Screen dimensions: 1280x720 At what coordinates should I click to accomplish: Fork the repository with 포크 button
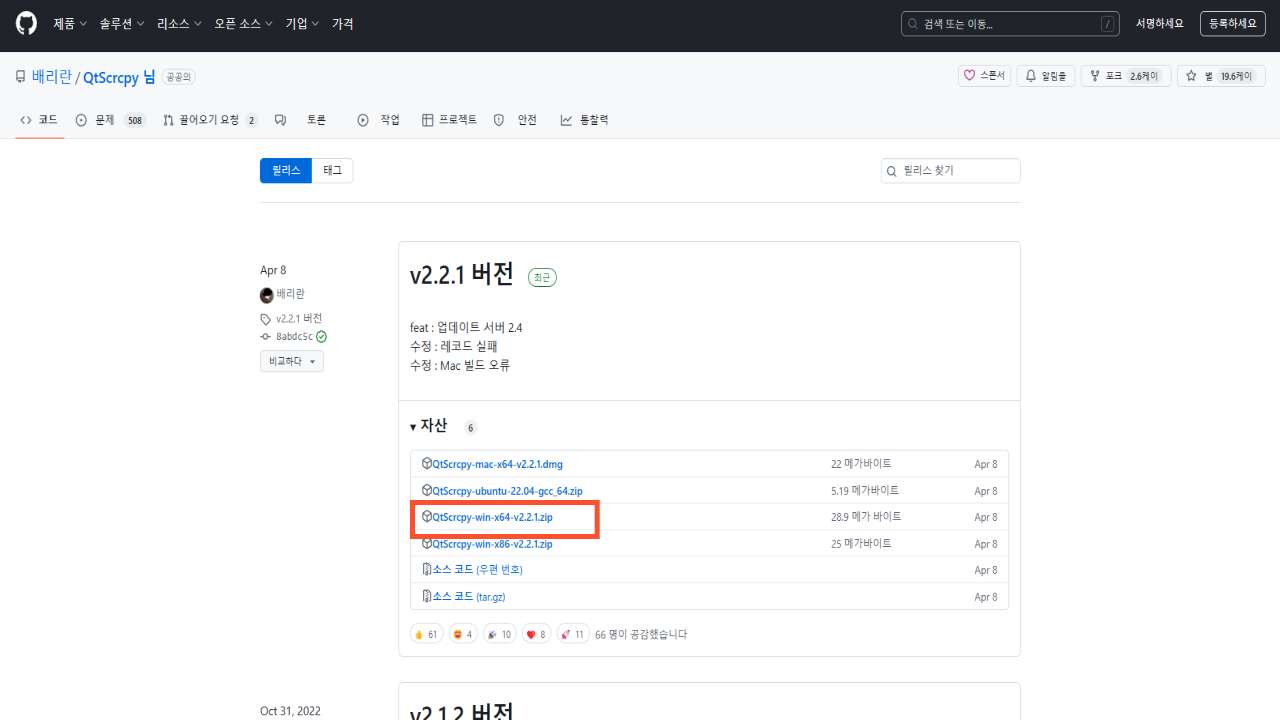click(x=1126, y=76)
